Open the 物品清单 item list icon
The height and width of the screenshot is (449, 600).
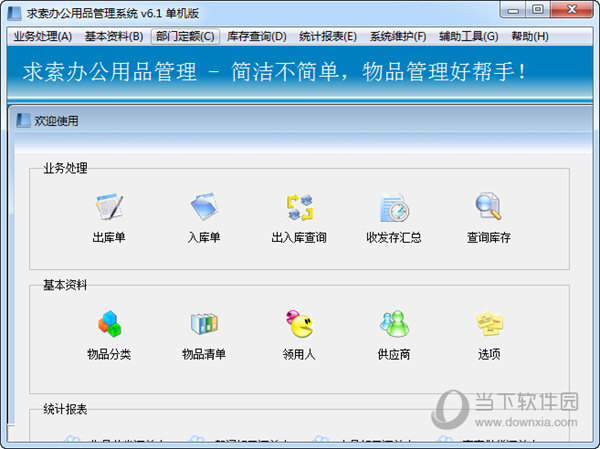tap(204, 325)
